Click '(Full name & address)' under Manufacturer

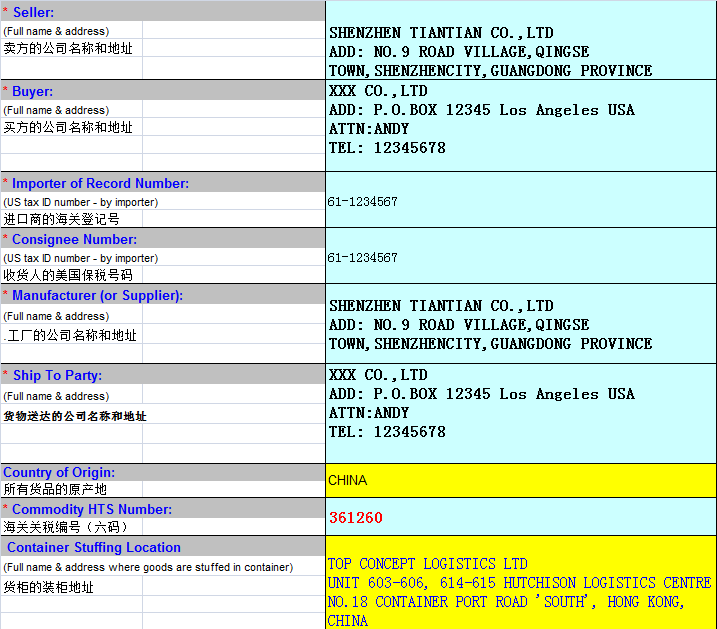[56, 316]
